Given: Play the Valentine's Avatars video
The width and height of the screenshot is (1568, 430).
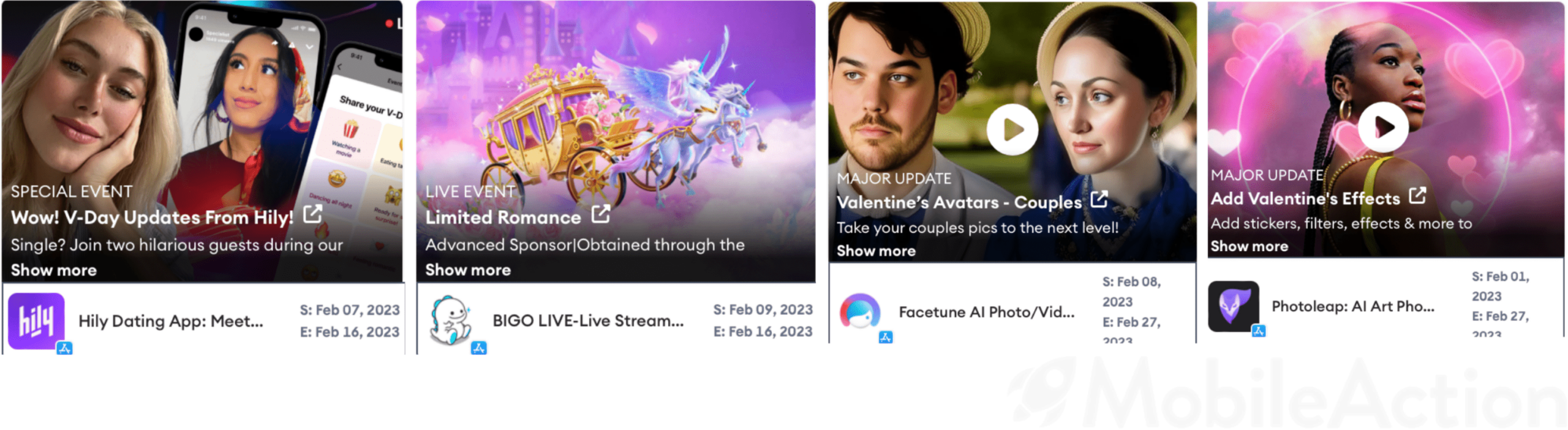Looking at the screenshot, I should [1012, 129].
